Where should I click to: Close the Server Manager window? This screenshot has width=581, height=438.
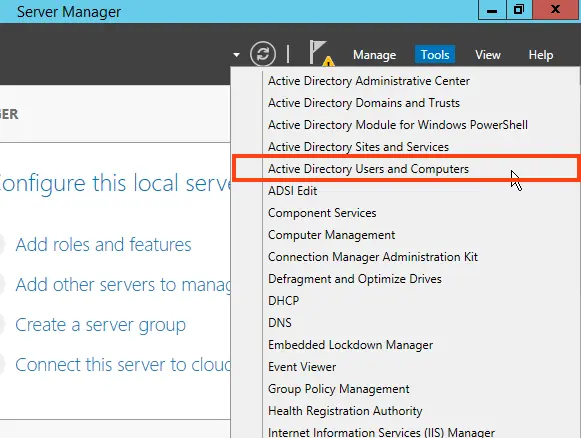(x=555, y=10)
